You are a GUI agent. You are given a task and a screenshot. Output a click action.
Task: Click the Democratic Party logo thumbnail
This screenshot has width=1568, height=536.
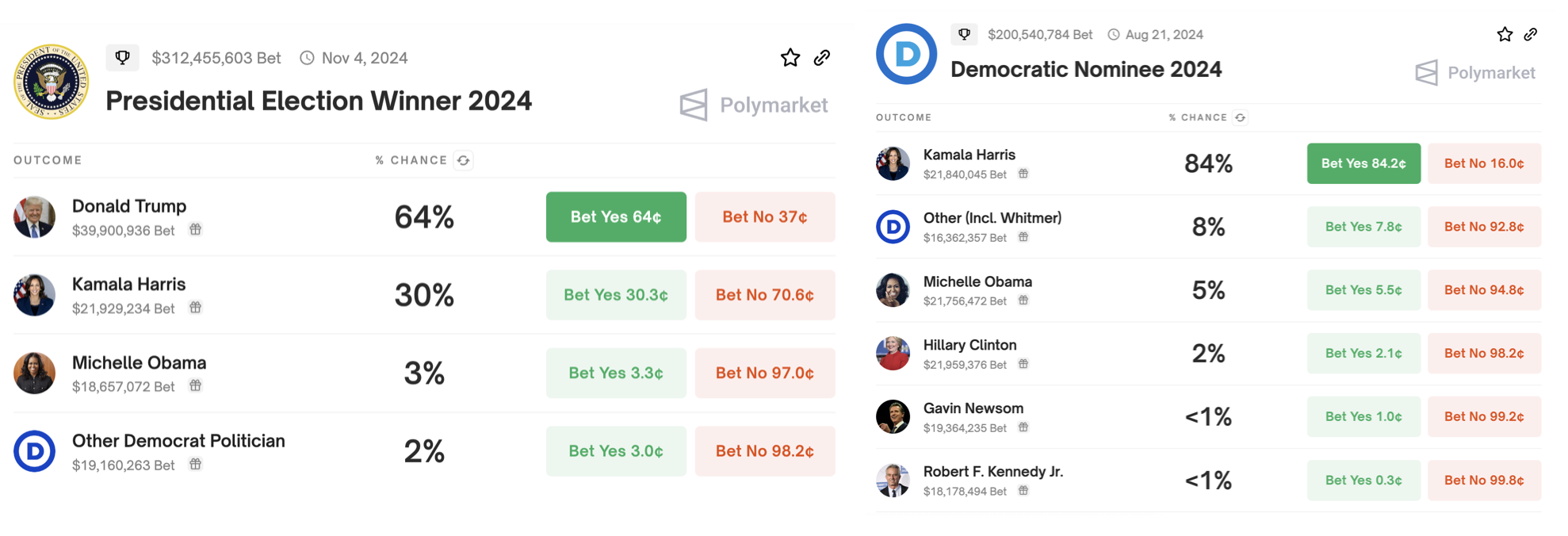(x=906, y=54)
